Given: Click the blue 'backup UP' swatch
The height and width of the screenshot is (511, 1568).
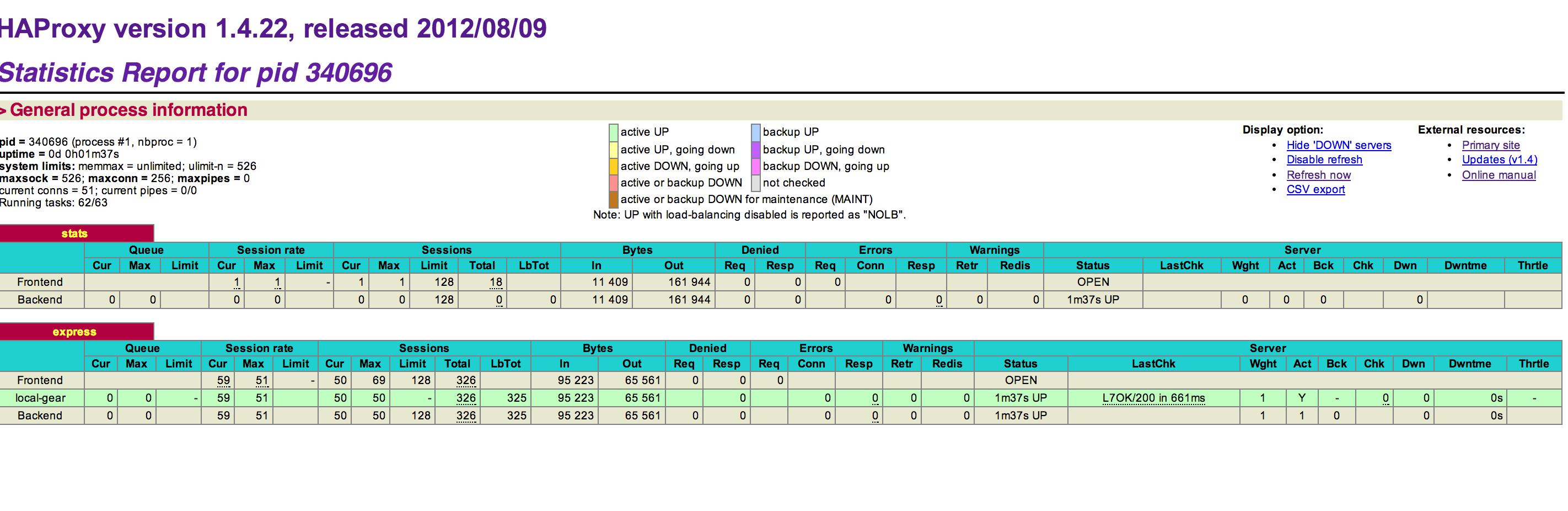Looking at the screenshot, I should [756, 132].
